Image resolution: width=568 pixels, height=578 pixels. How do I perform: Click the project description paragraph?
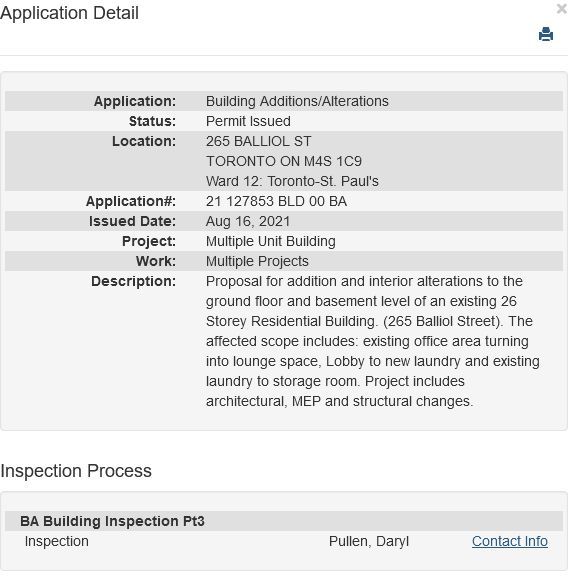[373, 341]
